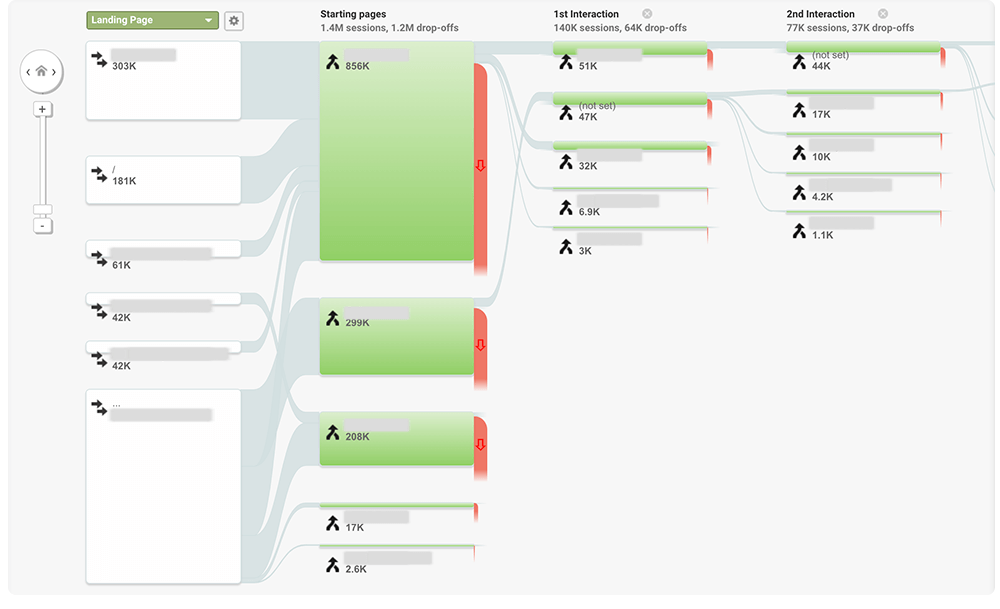Click the red drop-off arrow on the 856K node
1000x609 pixels.
[x=480, y=167]
